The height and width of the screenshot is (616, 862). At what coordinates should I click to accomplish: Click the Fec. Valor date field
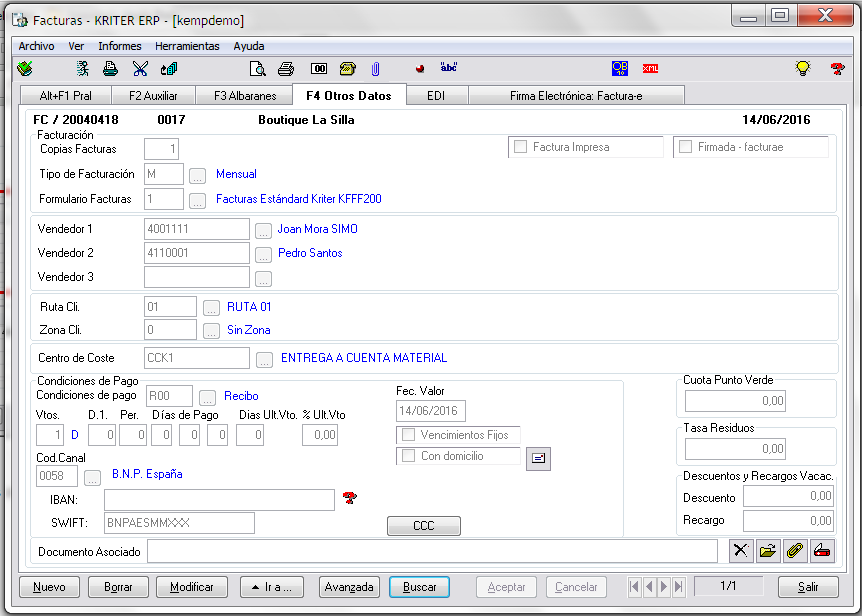click(430, 411)
